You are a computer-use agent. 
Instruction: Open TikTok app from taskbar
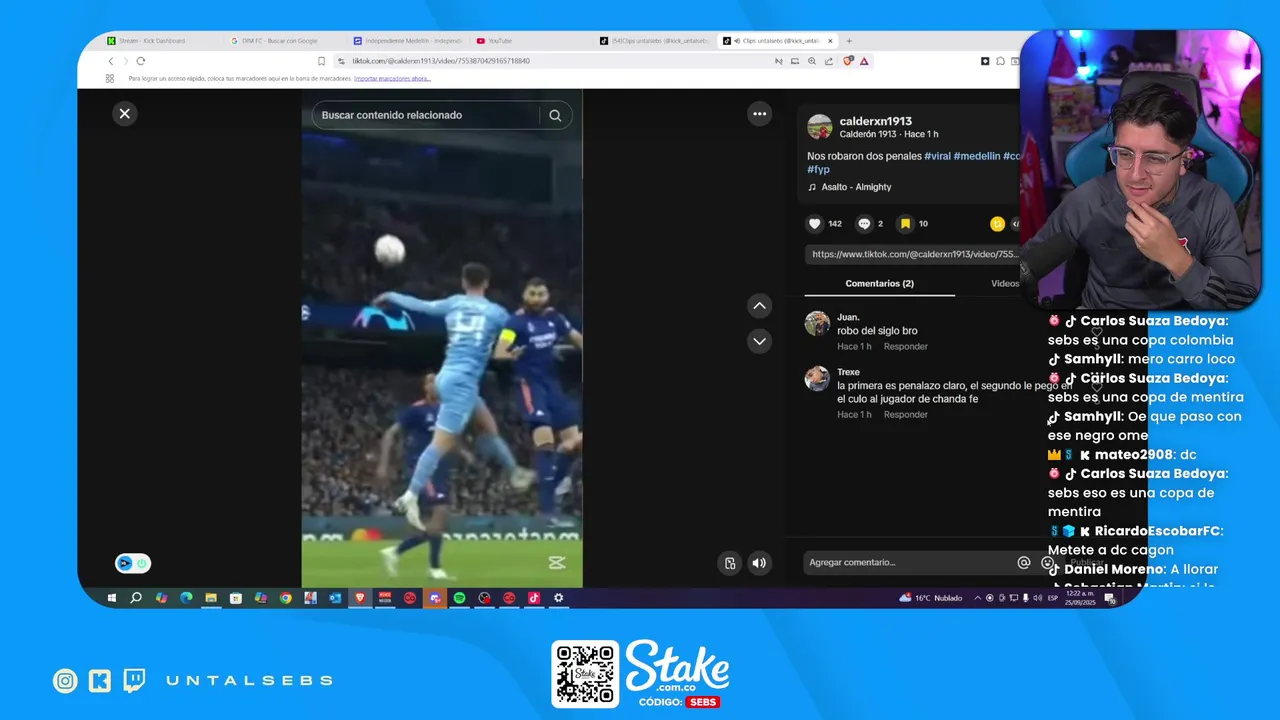[534, 598]
